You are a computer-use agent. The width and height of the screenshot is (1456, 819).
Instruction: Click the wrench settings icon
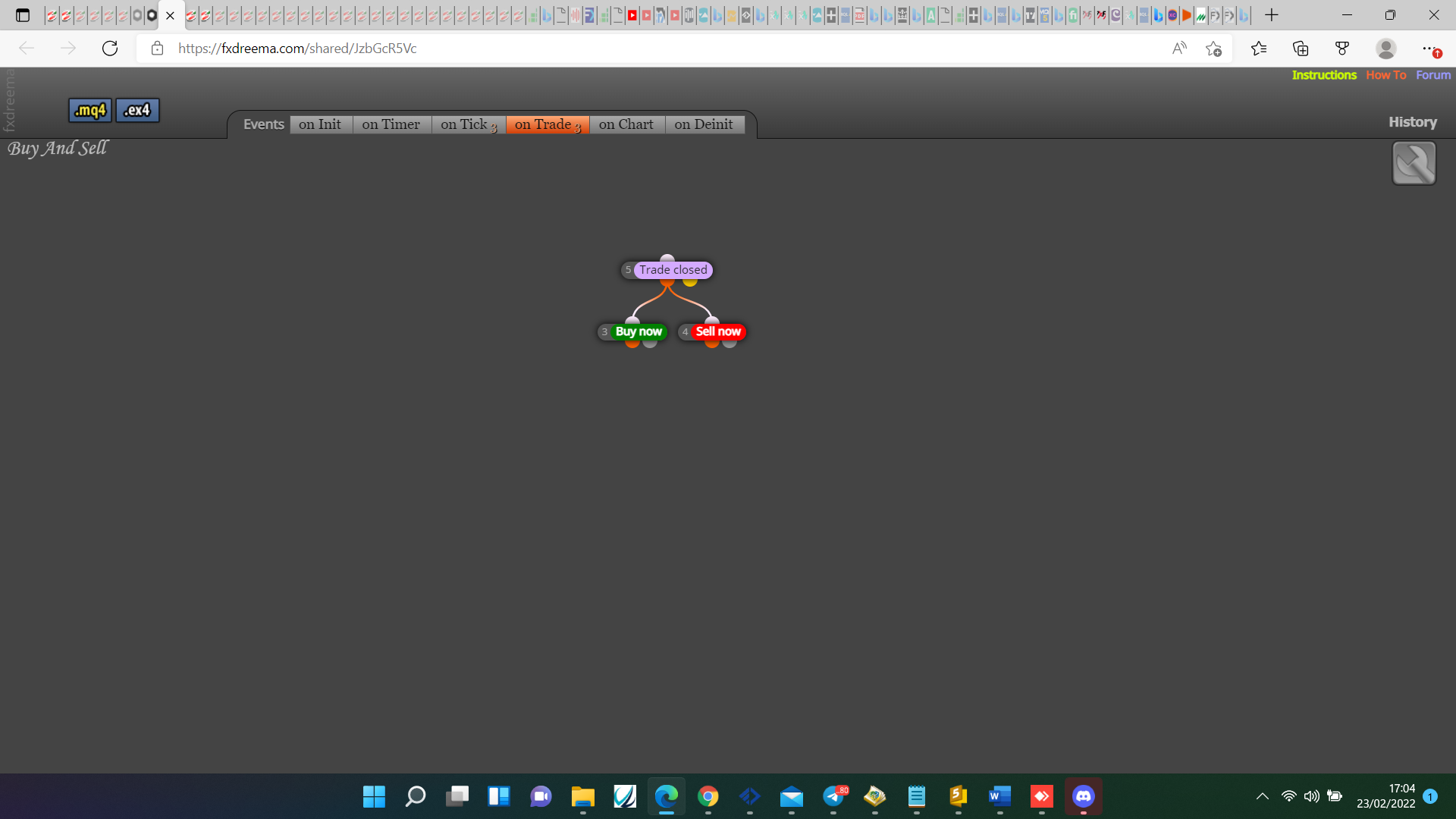coord(1414,163)
